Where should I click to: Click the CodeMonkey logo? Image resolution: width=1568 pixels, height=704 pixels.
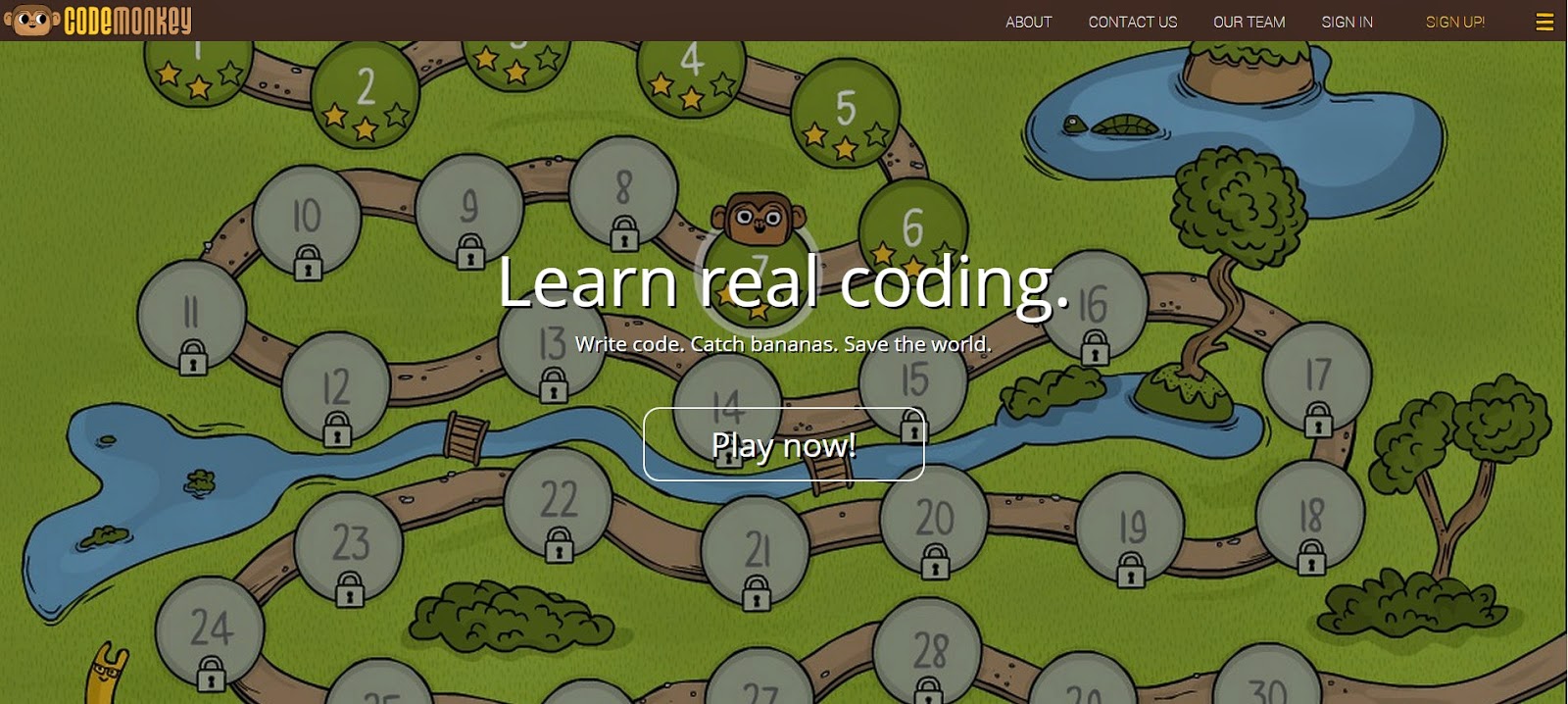point(98,21)
